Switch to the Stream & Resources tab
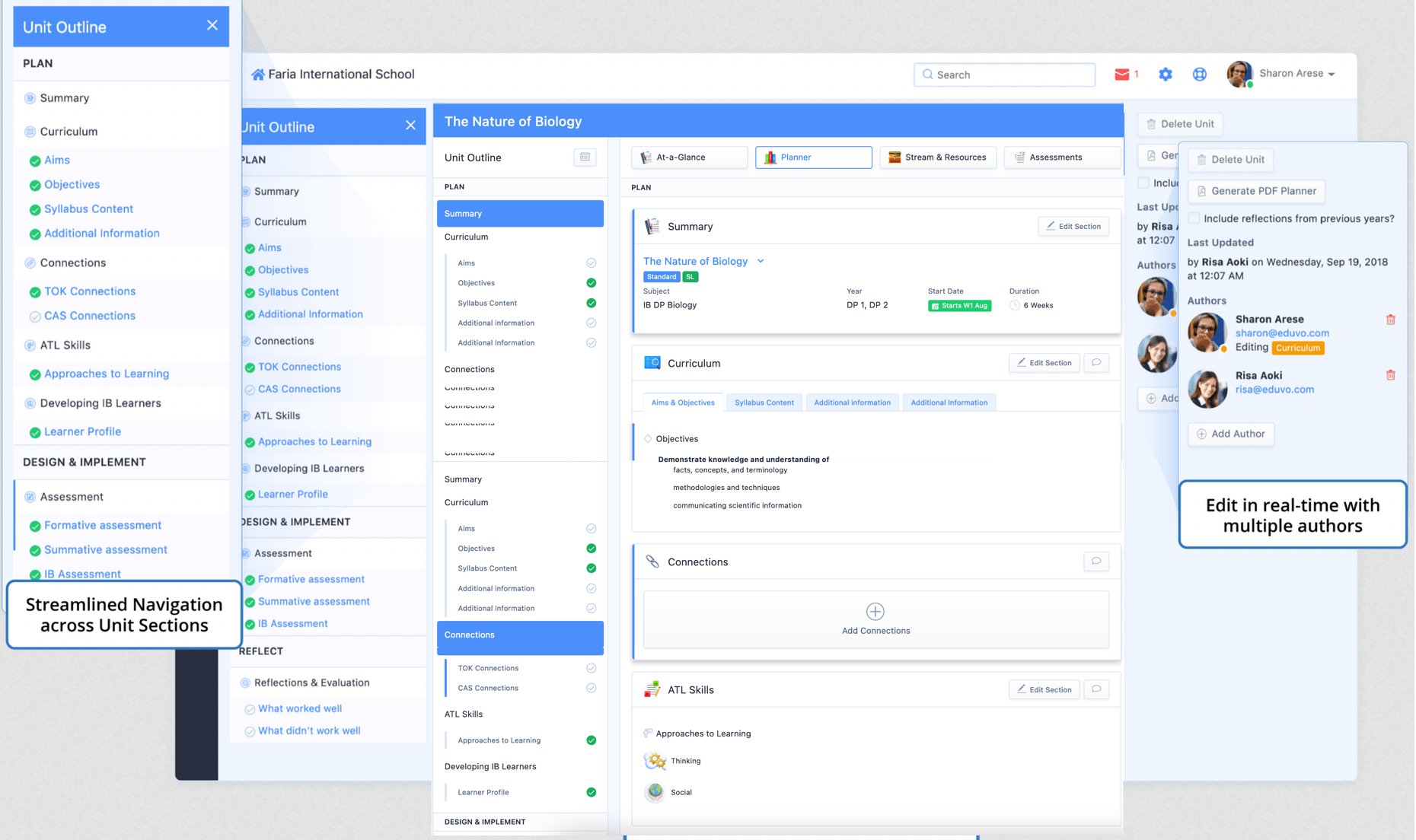The image size is (1416, 840). click(x=938, y=157)
